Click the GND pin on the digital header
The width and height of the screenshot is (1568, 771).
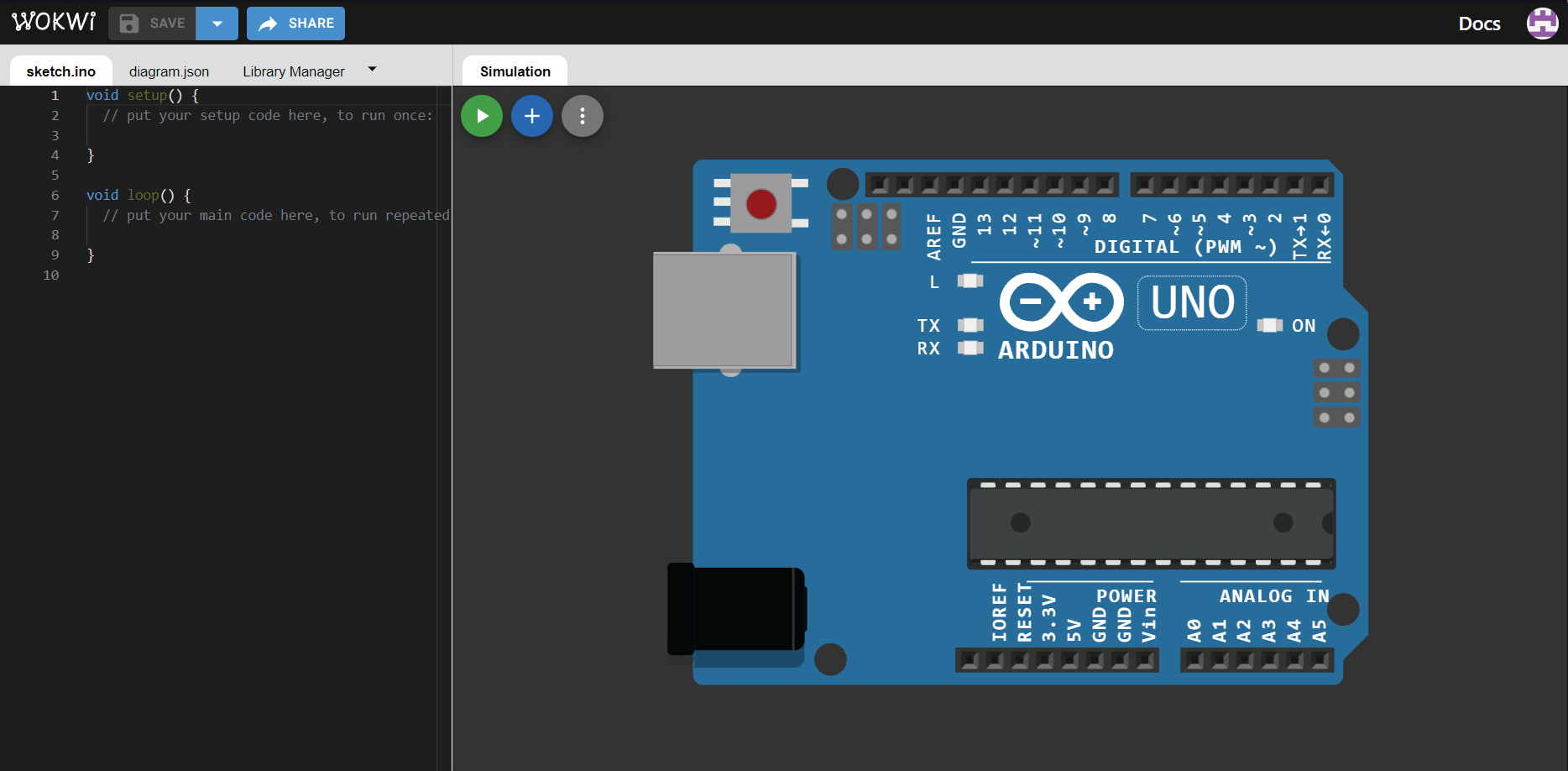click(x=955, y=185)
